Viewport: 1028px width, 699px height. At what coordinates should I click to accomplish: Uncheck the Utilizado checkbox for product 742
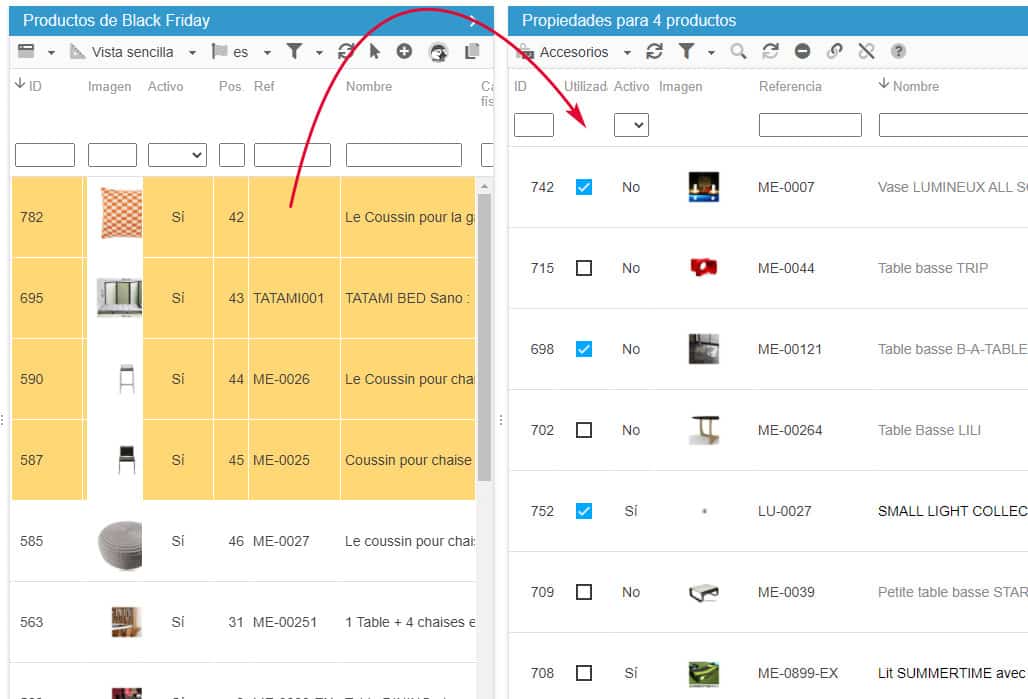pos(584,187)
